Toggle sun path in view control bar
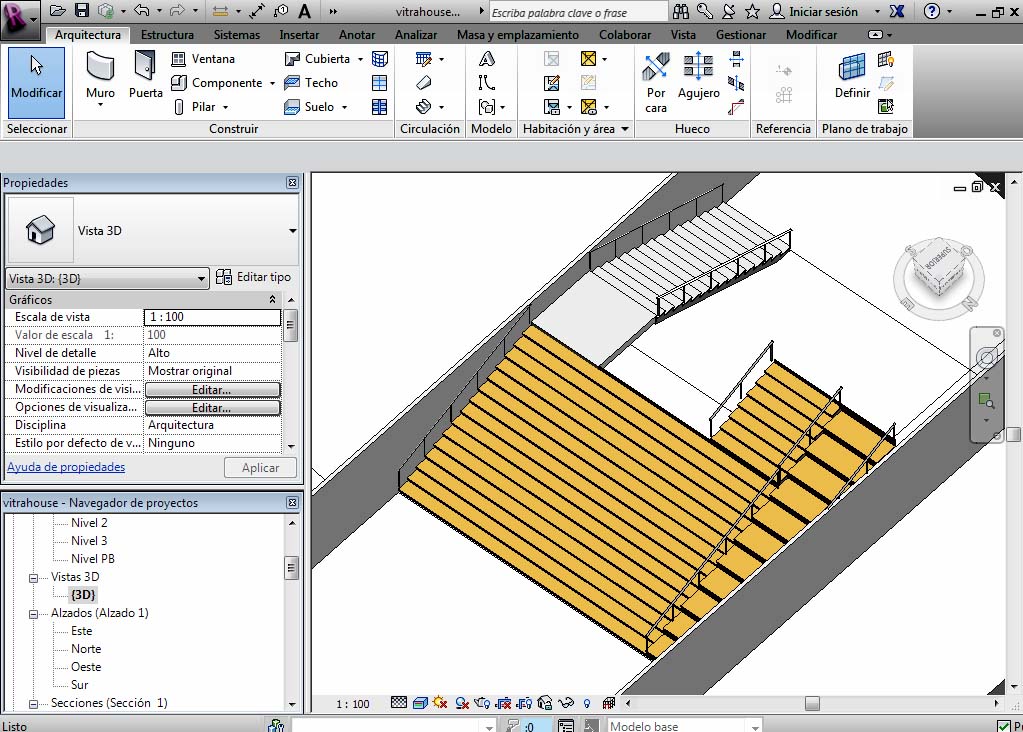This screenshot has height=732, width=1023. click(x=441, y=703)
